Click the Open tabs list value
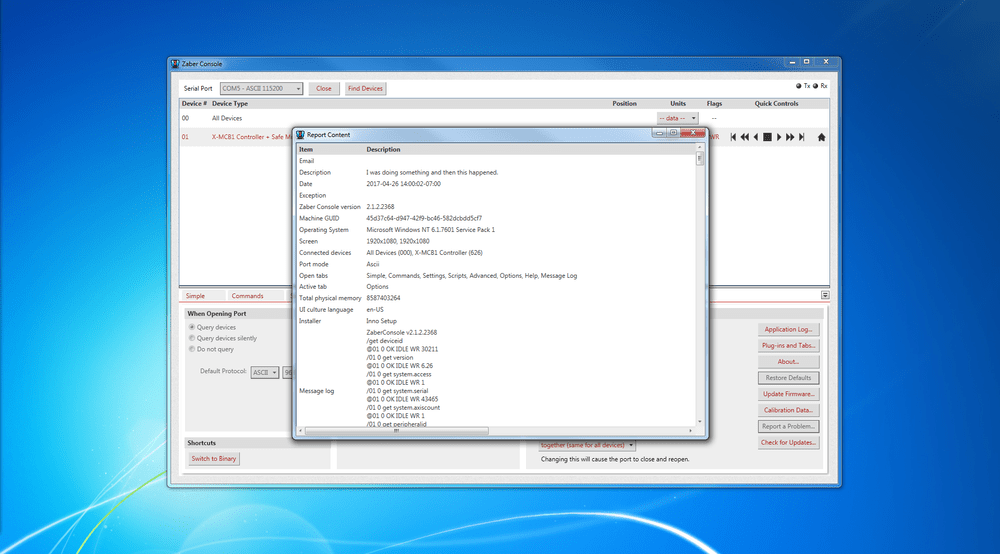This screenshot has height=554, width=1000. [x=471, y=275]
